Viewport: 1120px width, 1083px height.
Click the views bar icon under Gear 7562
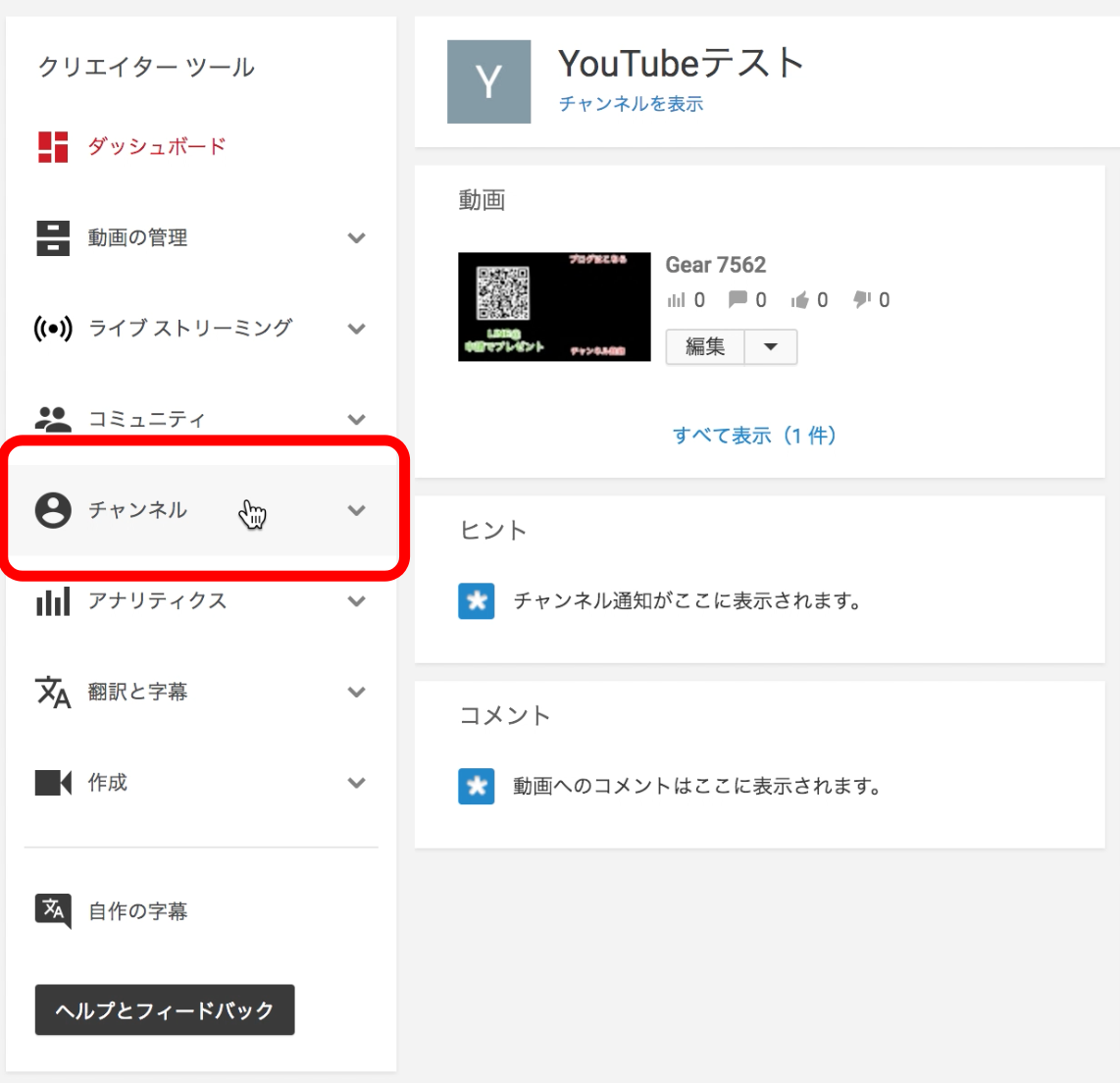click(x=676, y=300)
